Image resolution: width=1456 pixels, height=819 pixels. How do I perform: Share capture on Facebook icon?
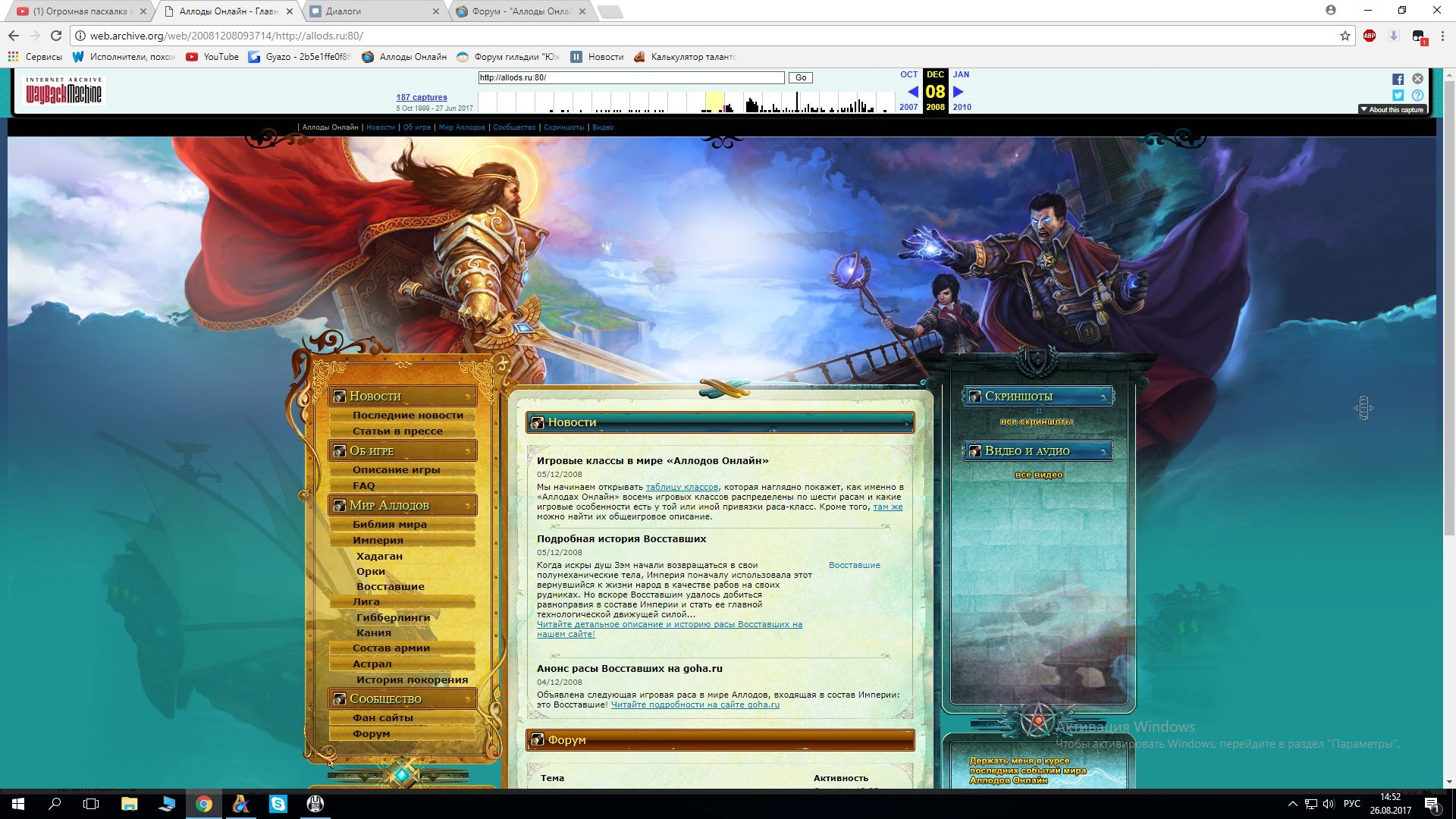1398,79
